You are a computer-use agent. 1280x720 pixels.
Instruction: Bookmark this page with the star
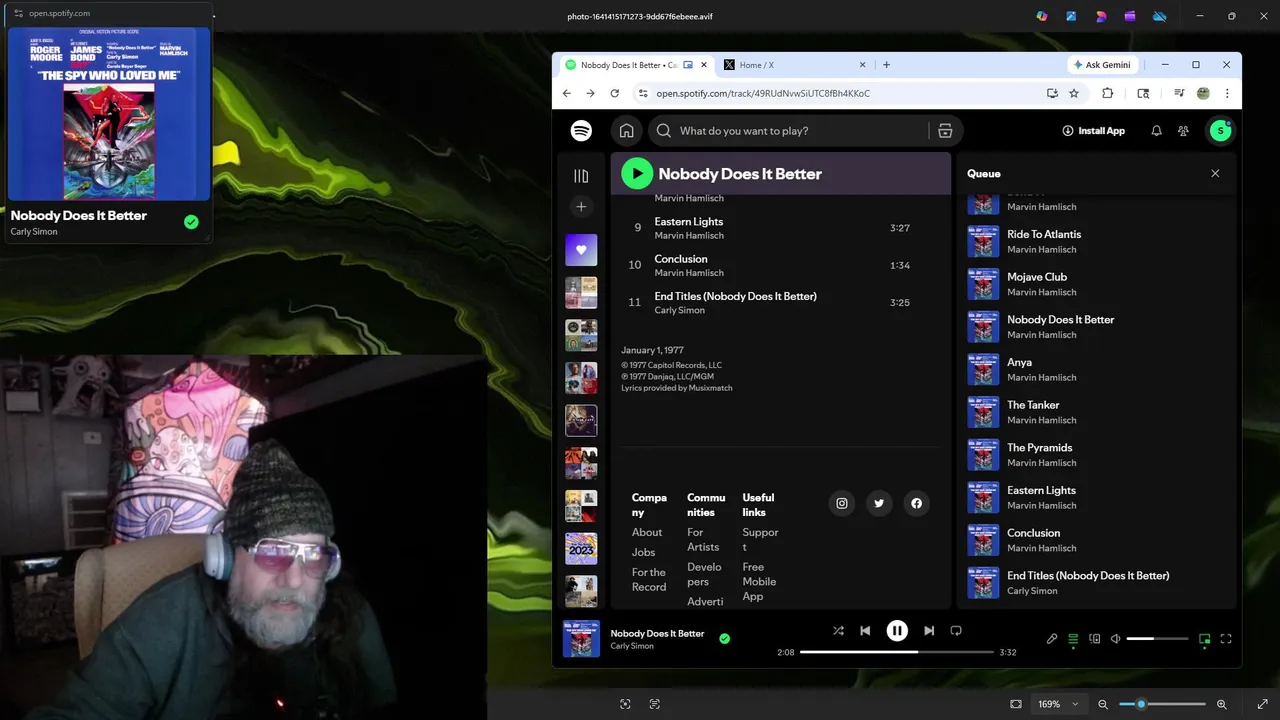(x=1074, y=93)
